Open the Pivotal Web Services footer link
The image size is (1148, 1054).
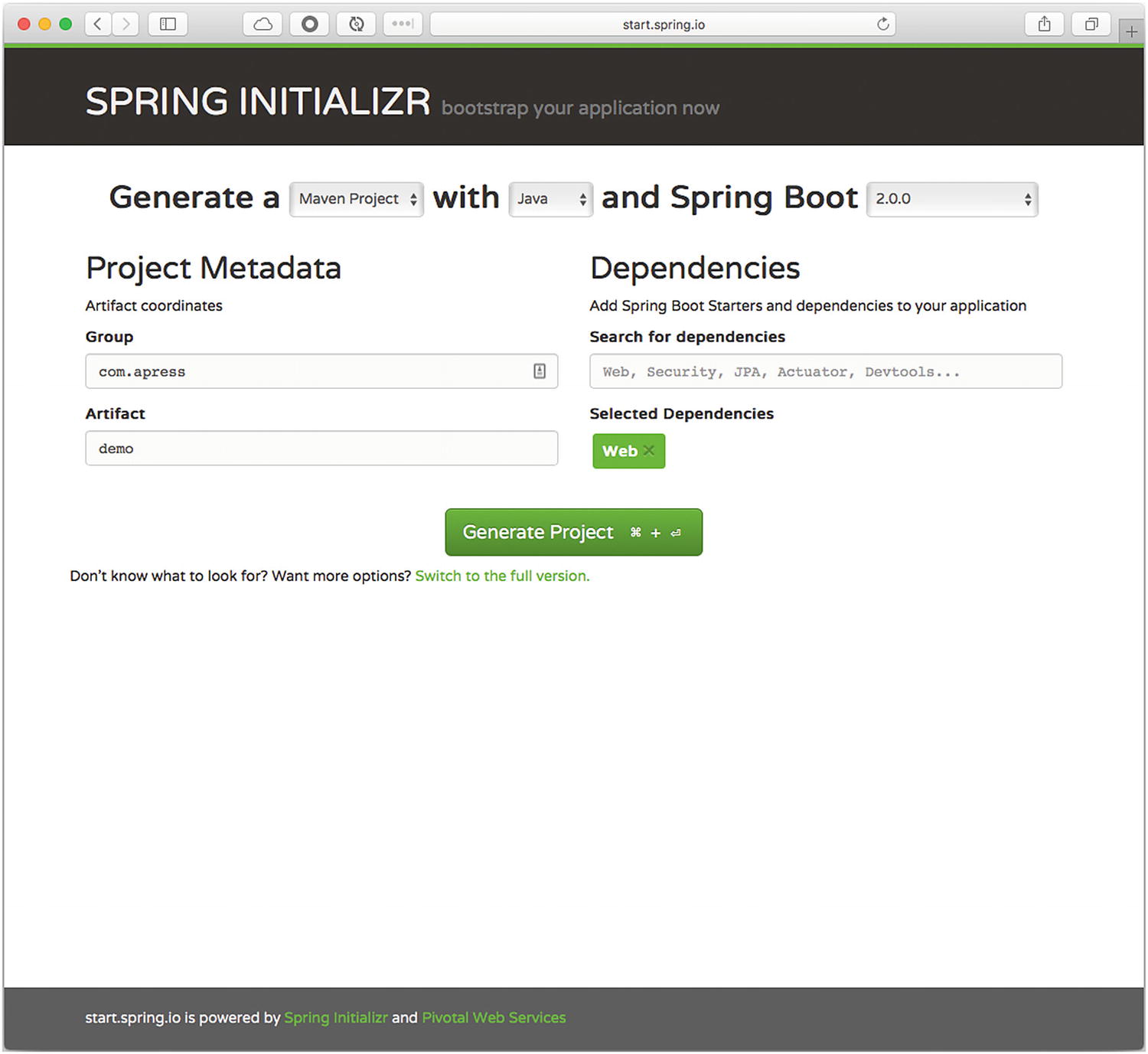pos(494,1017)
